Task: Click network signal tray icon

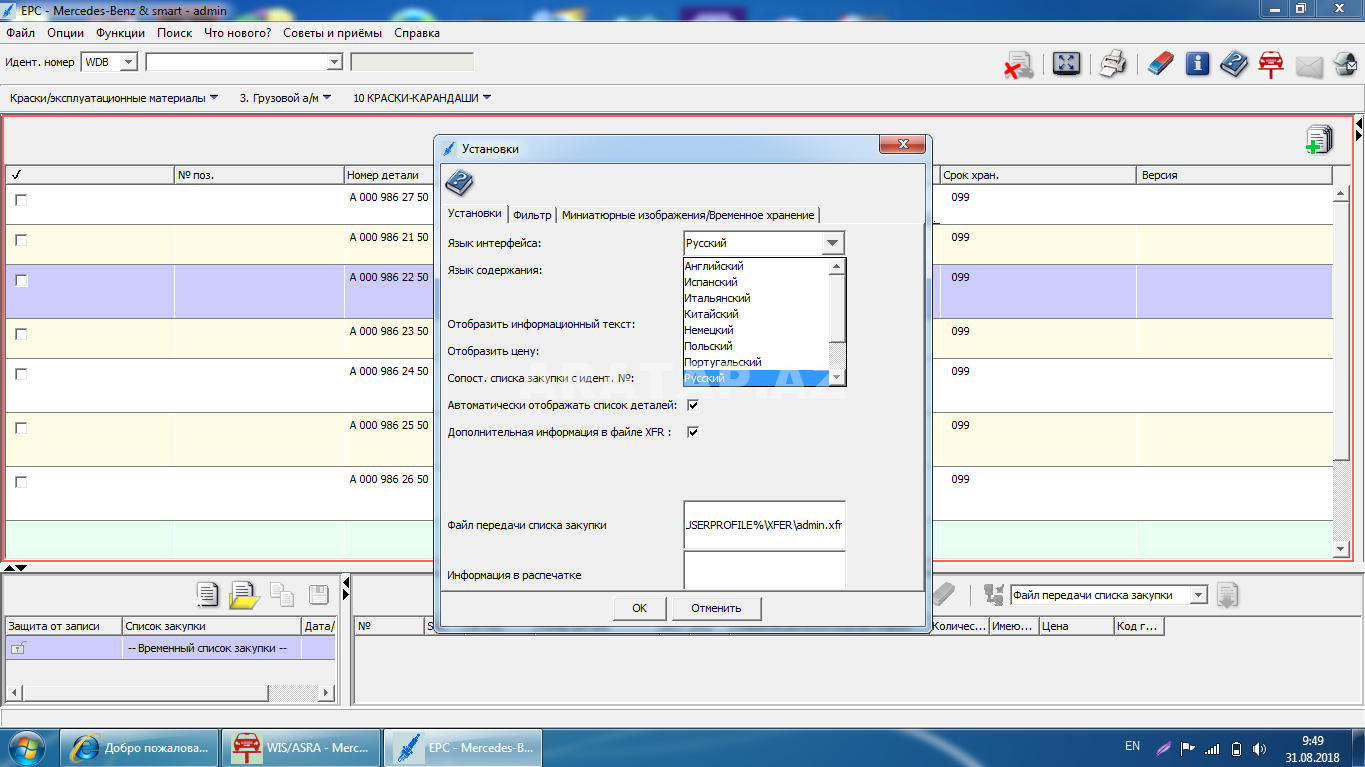Action: pyautogui.click(x=1212, y=748)
